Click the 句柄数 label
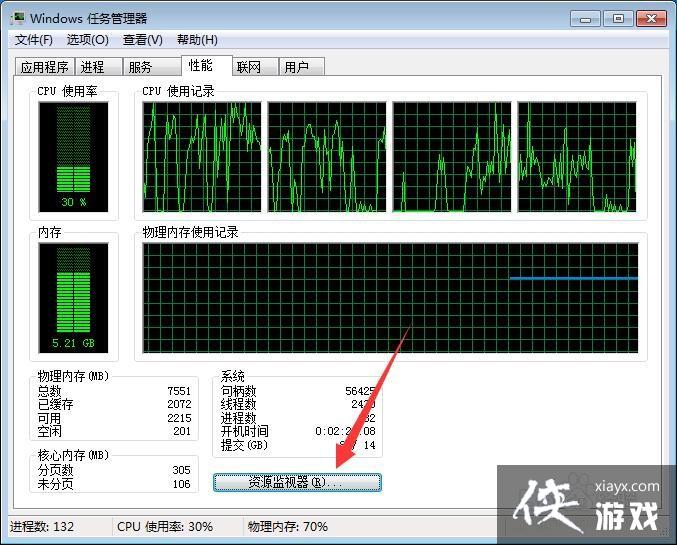The width and height of the screenshot is (677, 545). pyautogui.click(x=238, y=391)
